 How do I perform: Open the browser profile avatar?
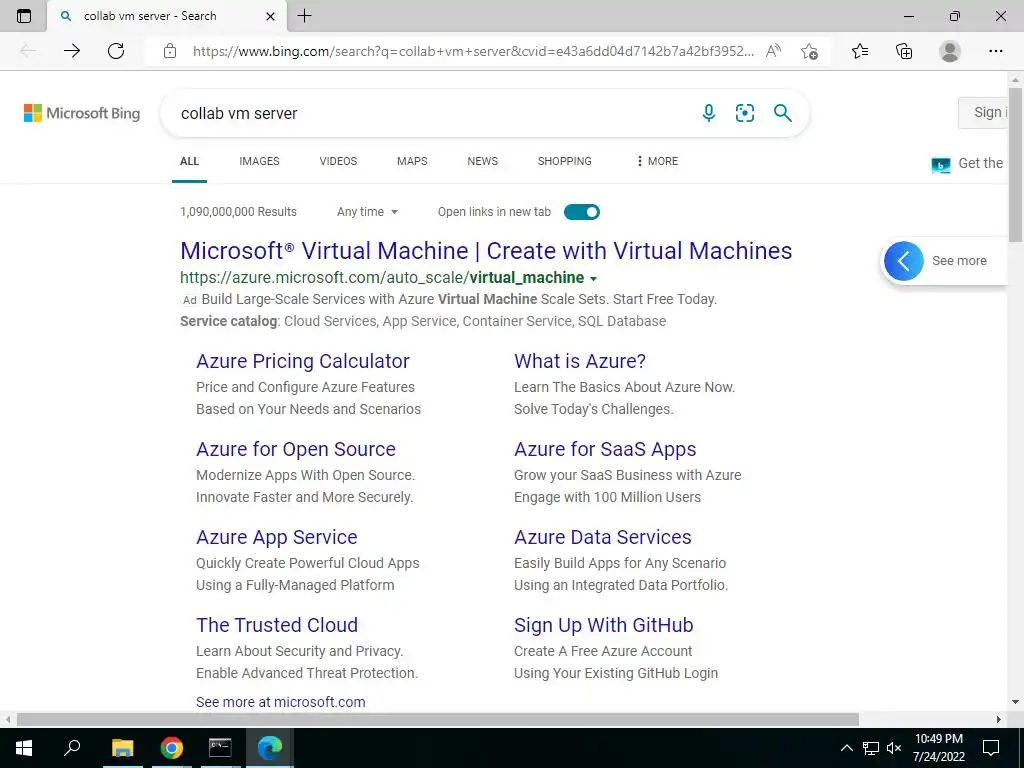(950, 51)
